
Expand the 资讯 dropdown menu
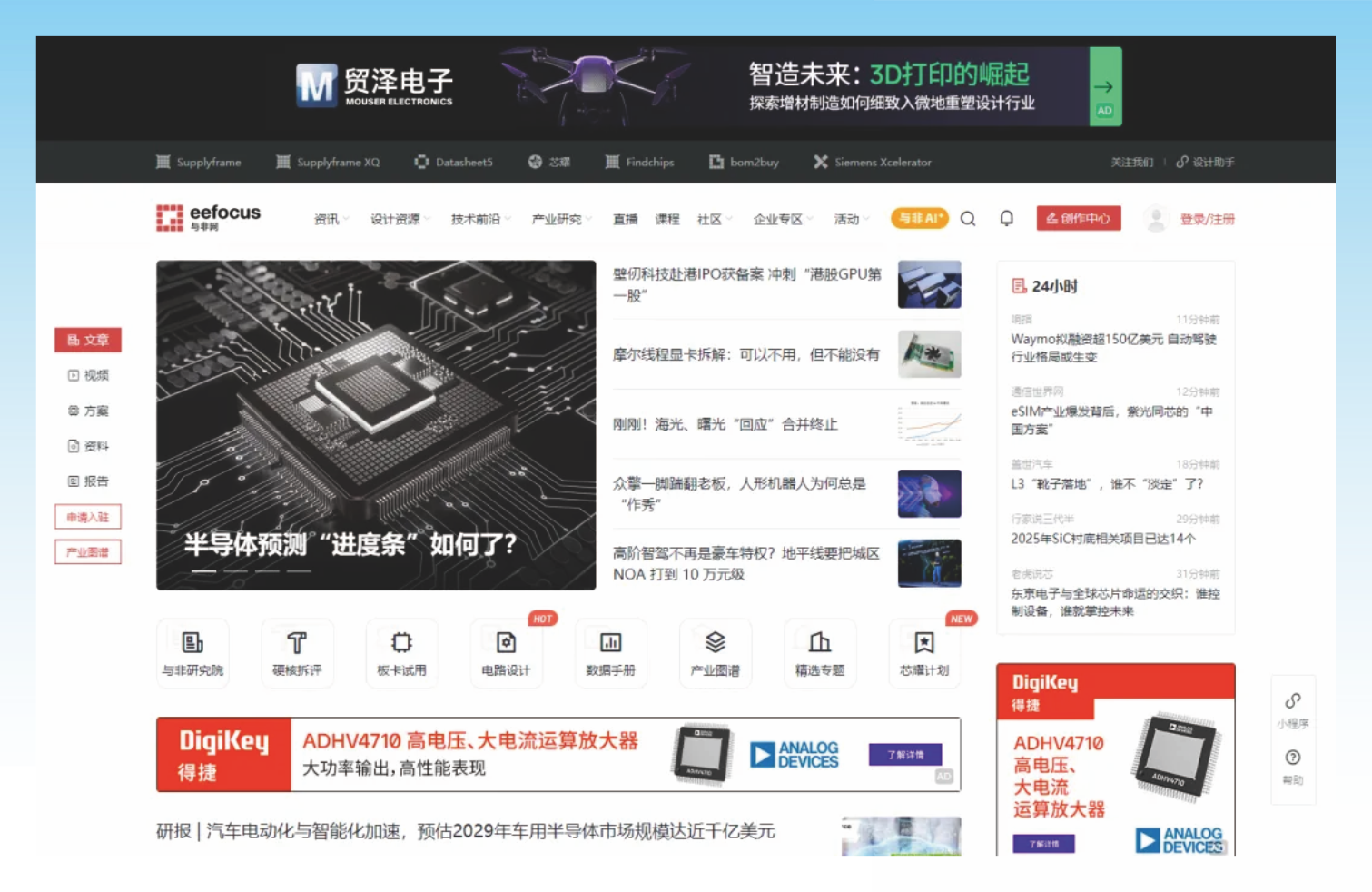click(x=331, y=219)
